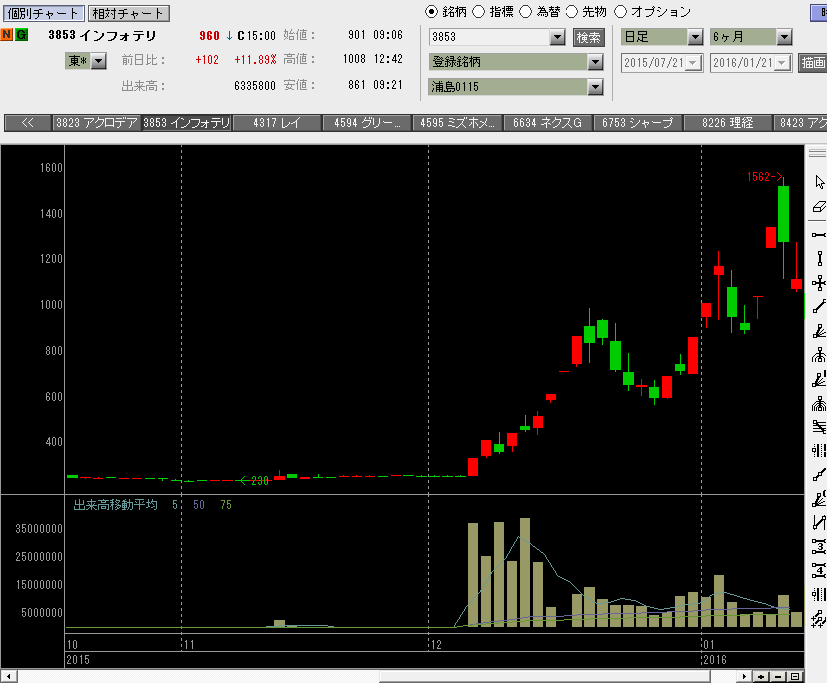Select the lower vertical dotted lines tool
The height and width of the screenshot is (683, 827).
(x=819, y=594)
